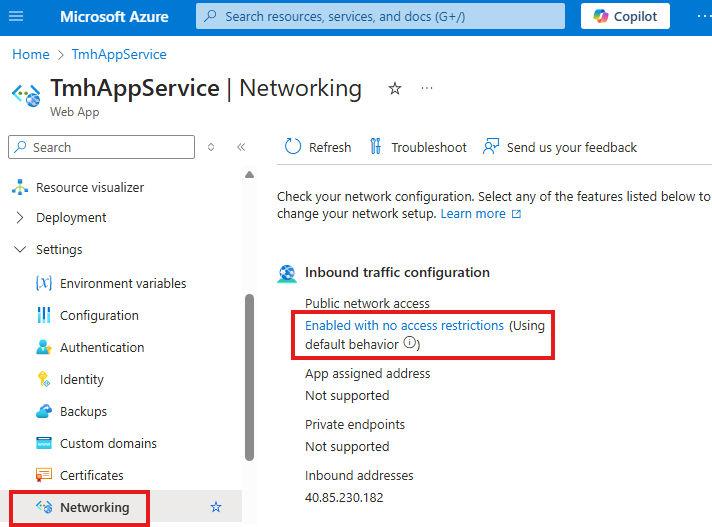This screenshot has width=712, height=527.
Task: Click the Public network access label
Action: click(x=367, y=303)
